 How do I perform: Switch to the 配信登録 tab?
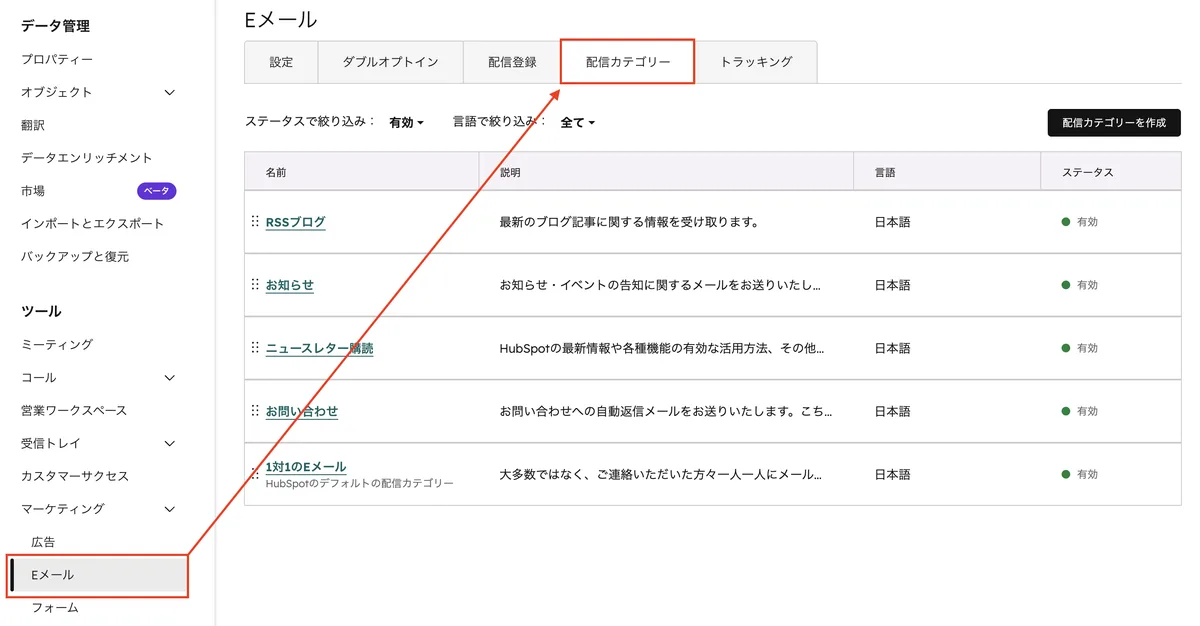[x=513, y=61]
